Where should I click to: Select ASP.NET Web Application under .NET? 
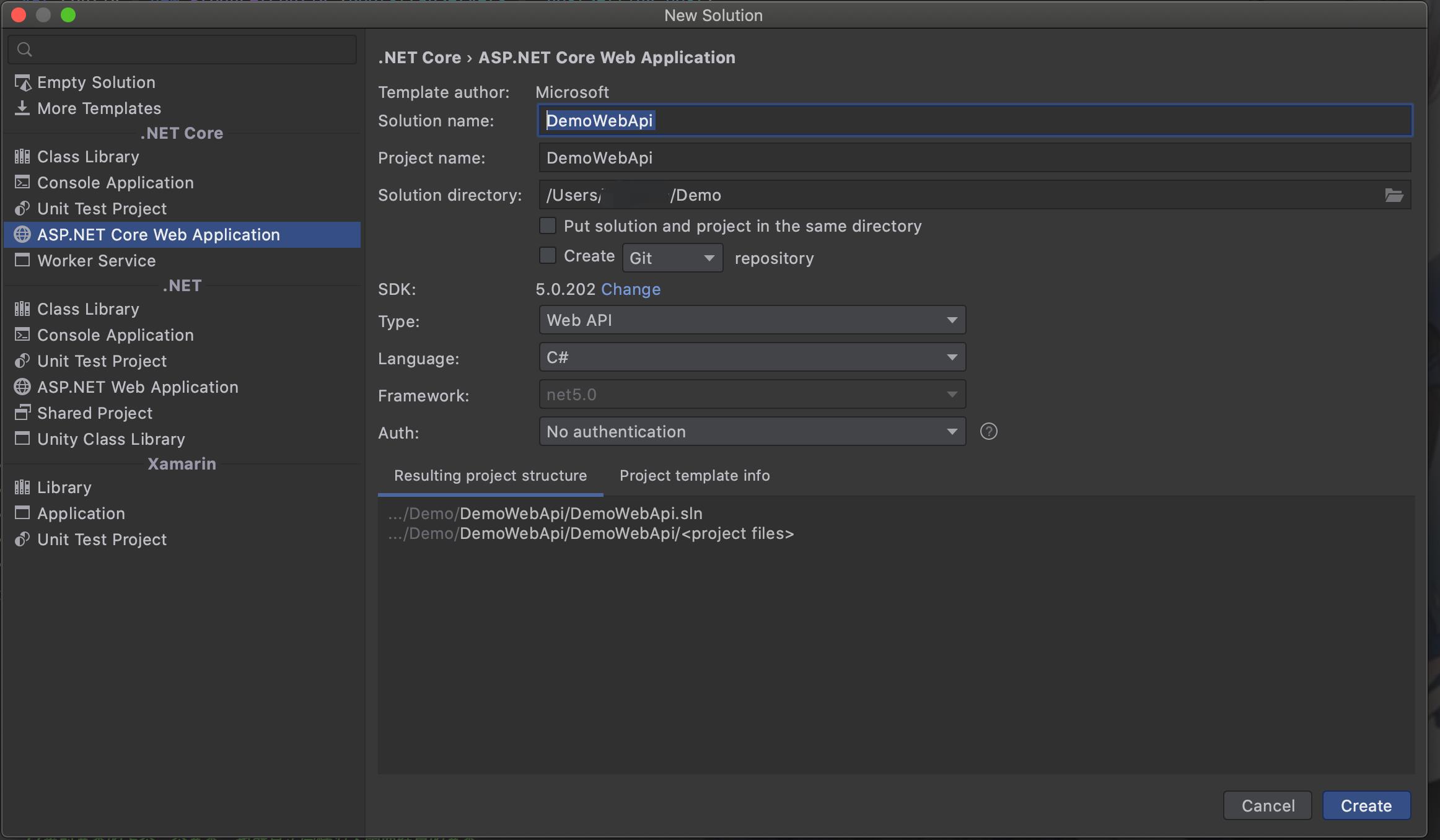[x=137, y=387]
